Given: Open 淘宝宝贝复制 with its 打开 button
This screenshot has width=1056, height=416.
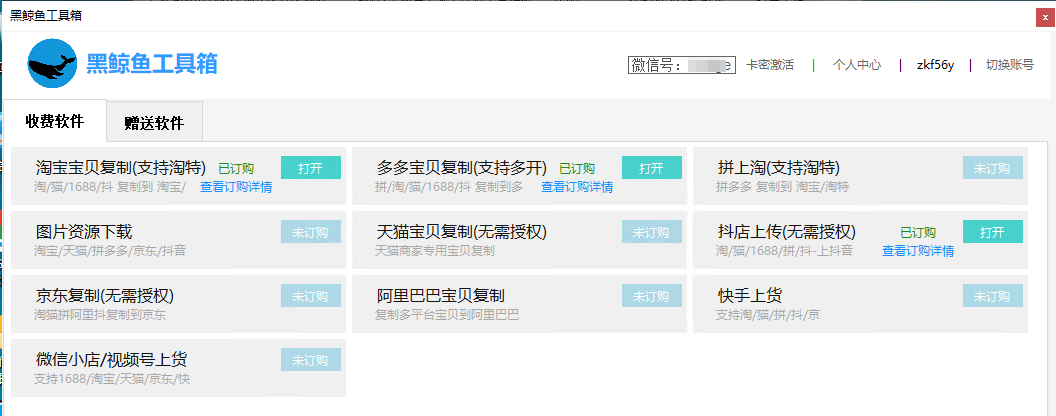Looking at the screenshot, I should (x=310, y=168).
